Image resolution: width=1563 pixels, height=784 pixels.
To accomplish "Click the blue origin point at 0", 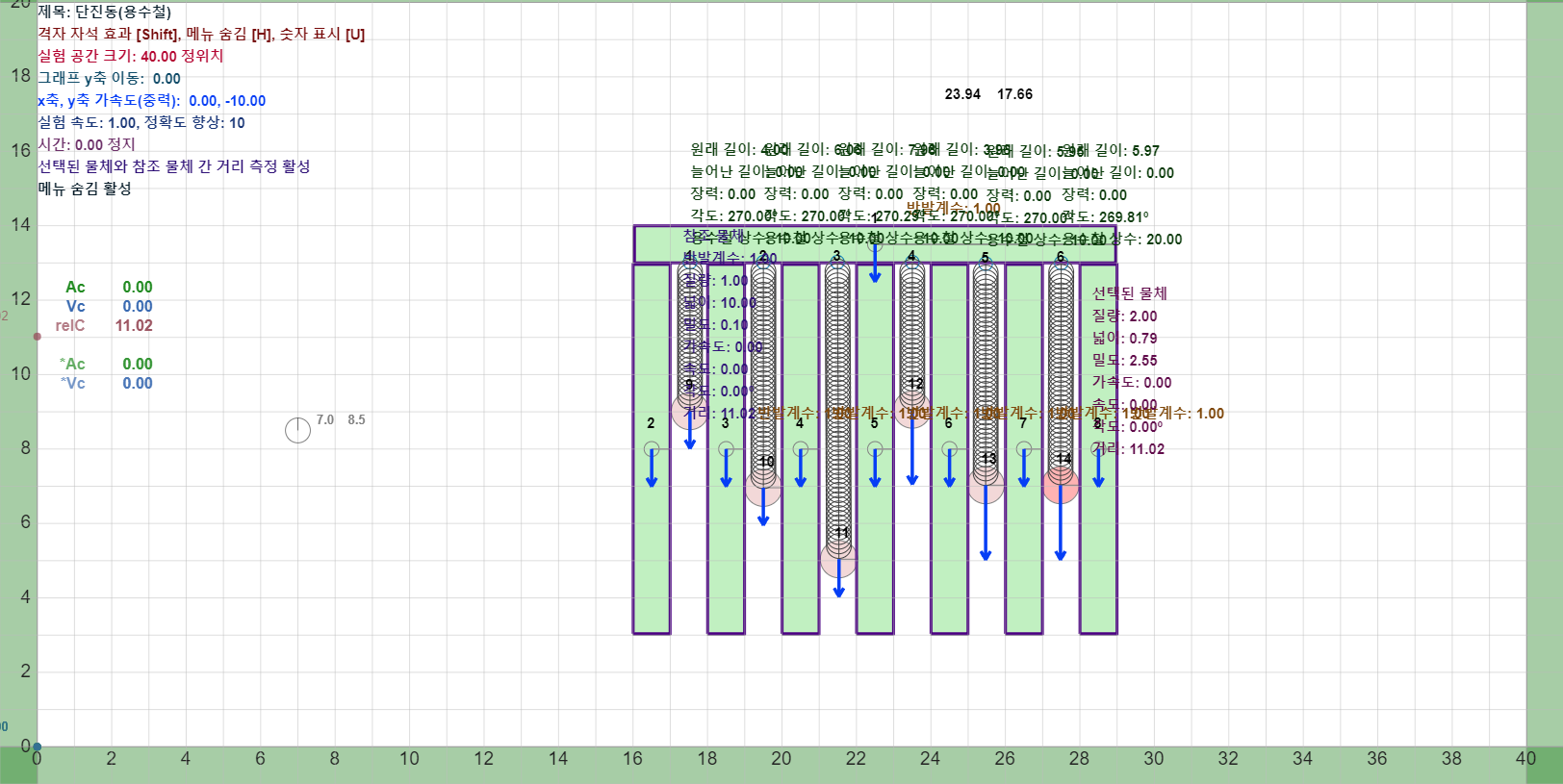I will [x=37, y=746].
